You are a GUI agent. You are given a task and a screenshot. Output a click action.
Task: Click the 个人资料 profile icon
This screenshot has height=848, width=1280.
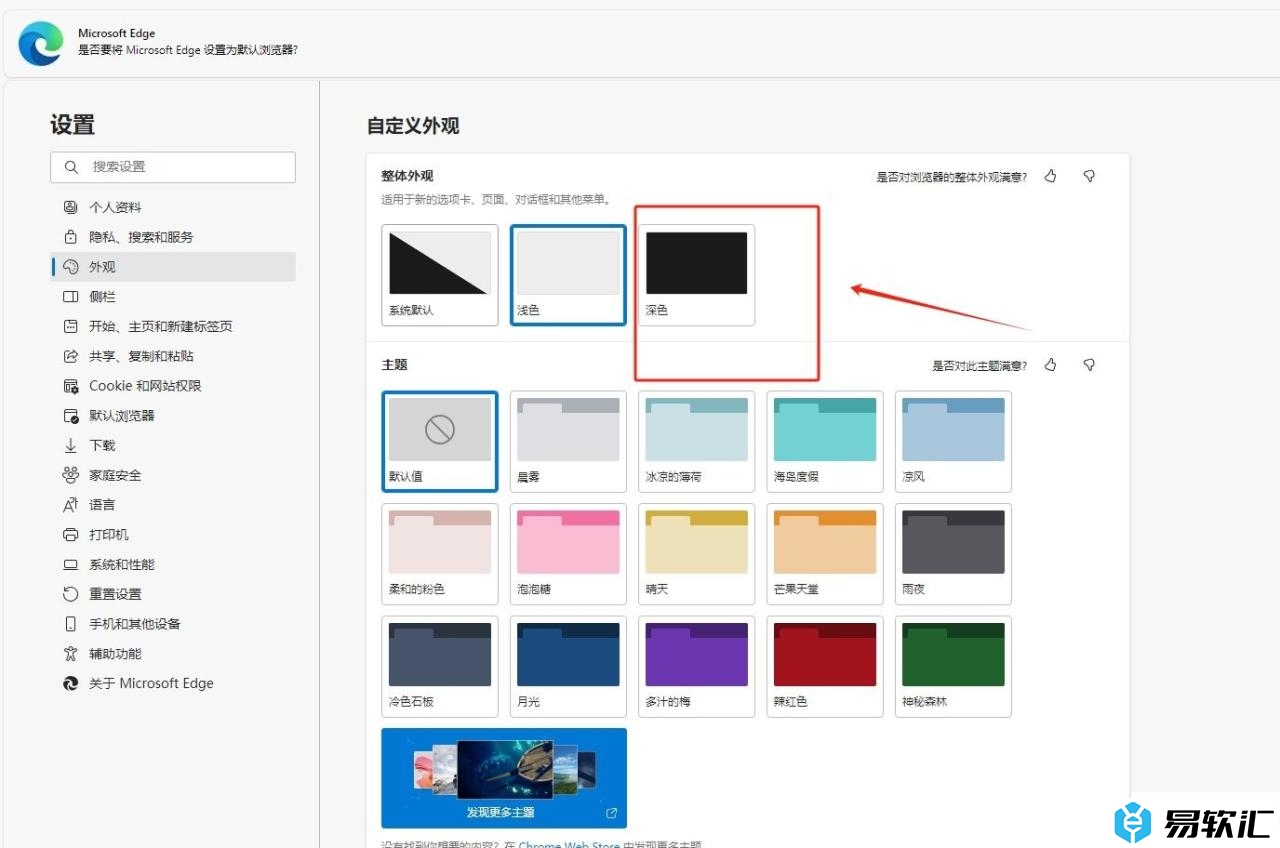[71, 207]
